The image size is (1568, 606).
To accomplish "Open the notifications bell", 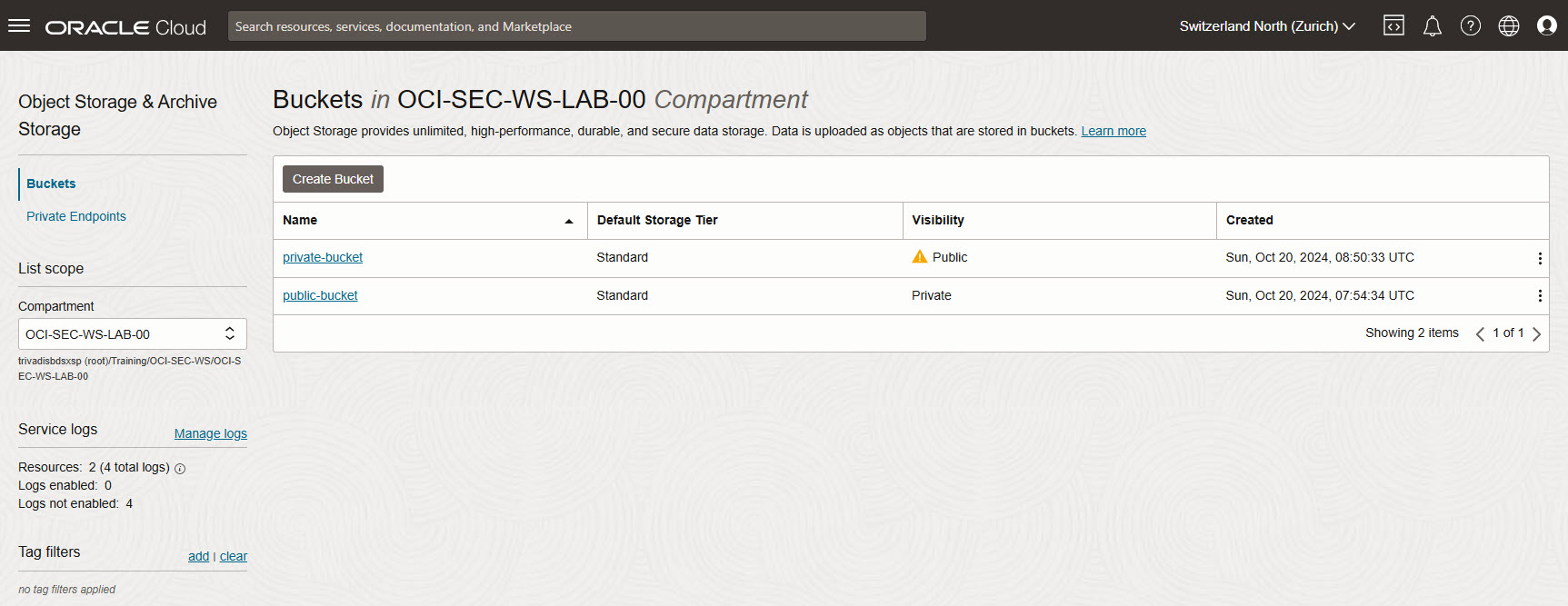I will [1433, 25].
